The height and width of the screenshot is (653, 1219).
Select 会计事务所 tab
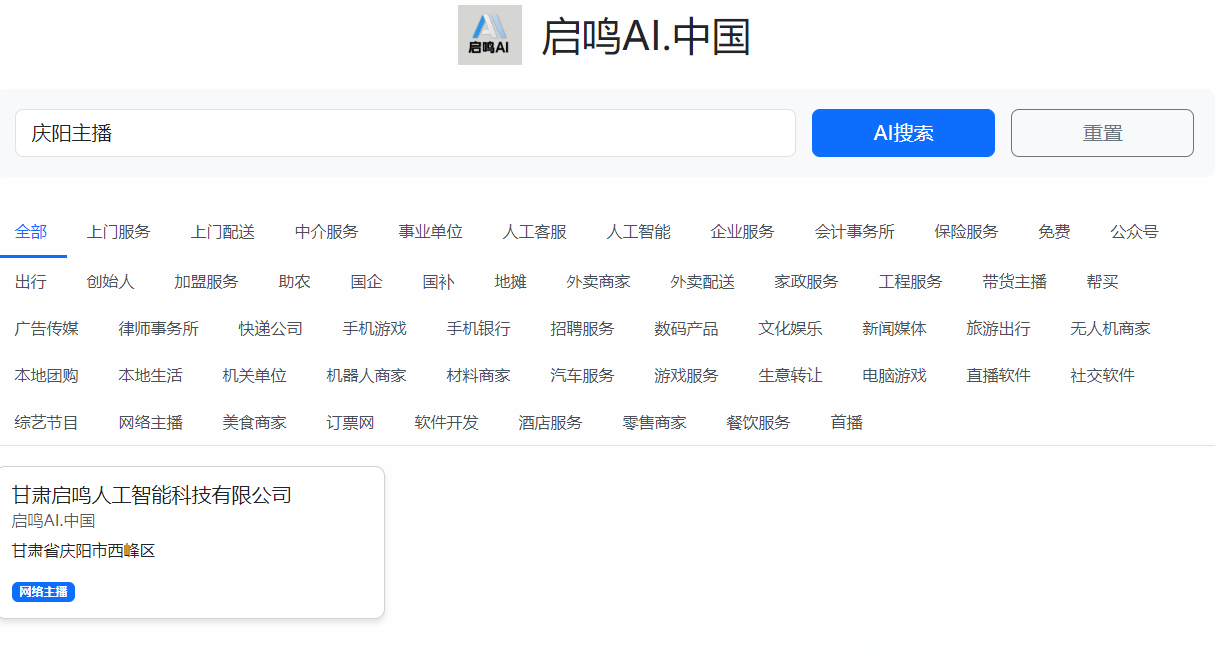(855, 232)
